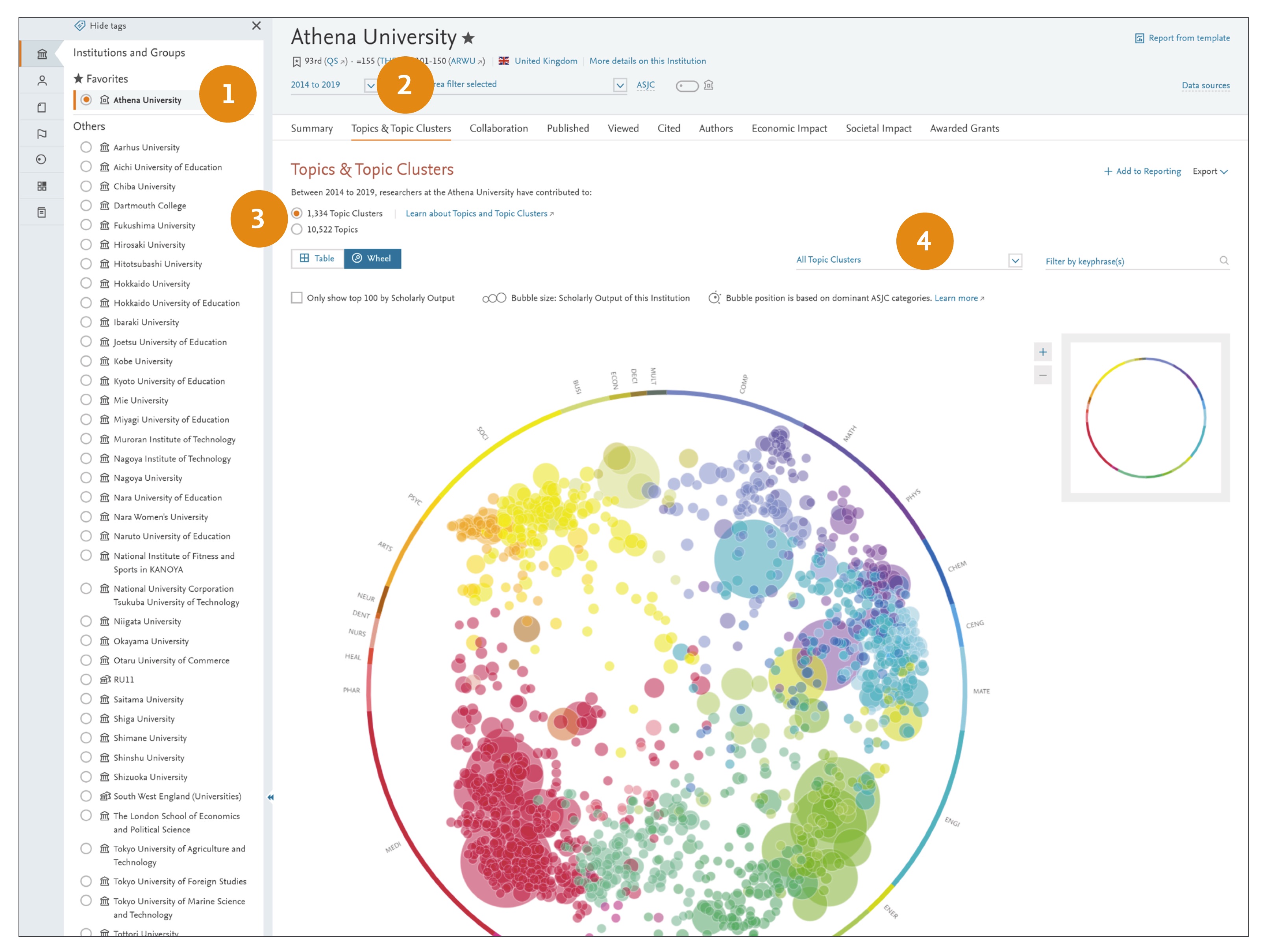Open the Publication Sets document icon in sidebar
The width and height of the screenshot is (1266, 952).
42,107
